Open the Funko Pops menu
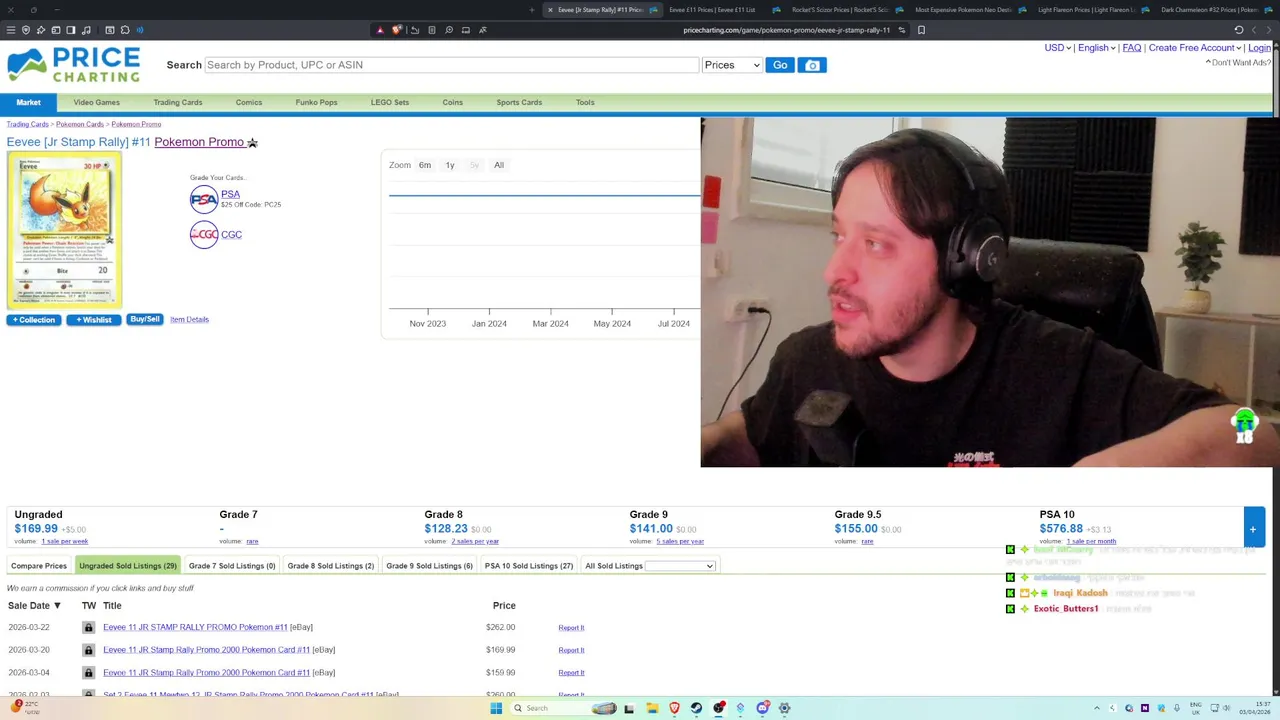Image resolution: width=1280 pixels, height=720 pixels. click(316, 102)
